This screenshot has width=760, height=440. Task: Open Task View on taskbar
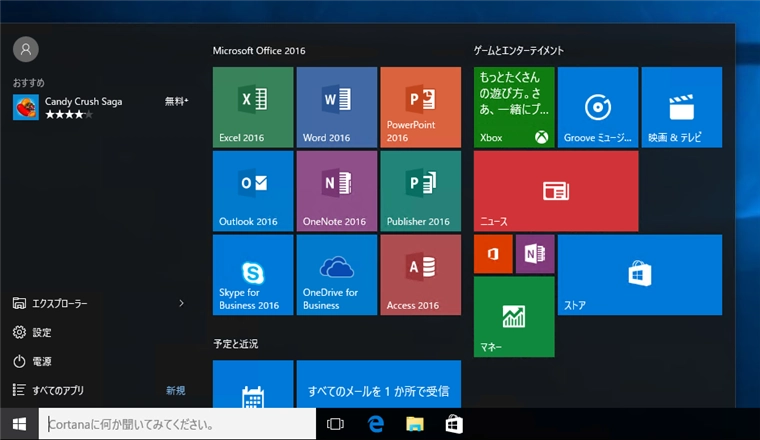pos(335,424)
